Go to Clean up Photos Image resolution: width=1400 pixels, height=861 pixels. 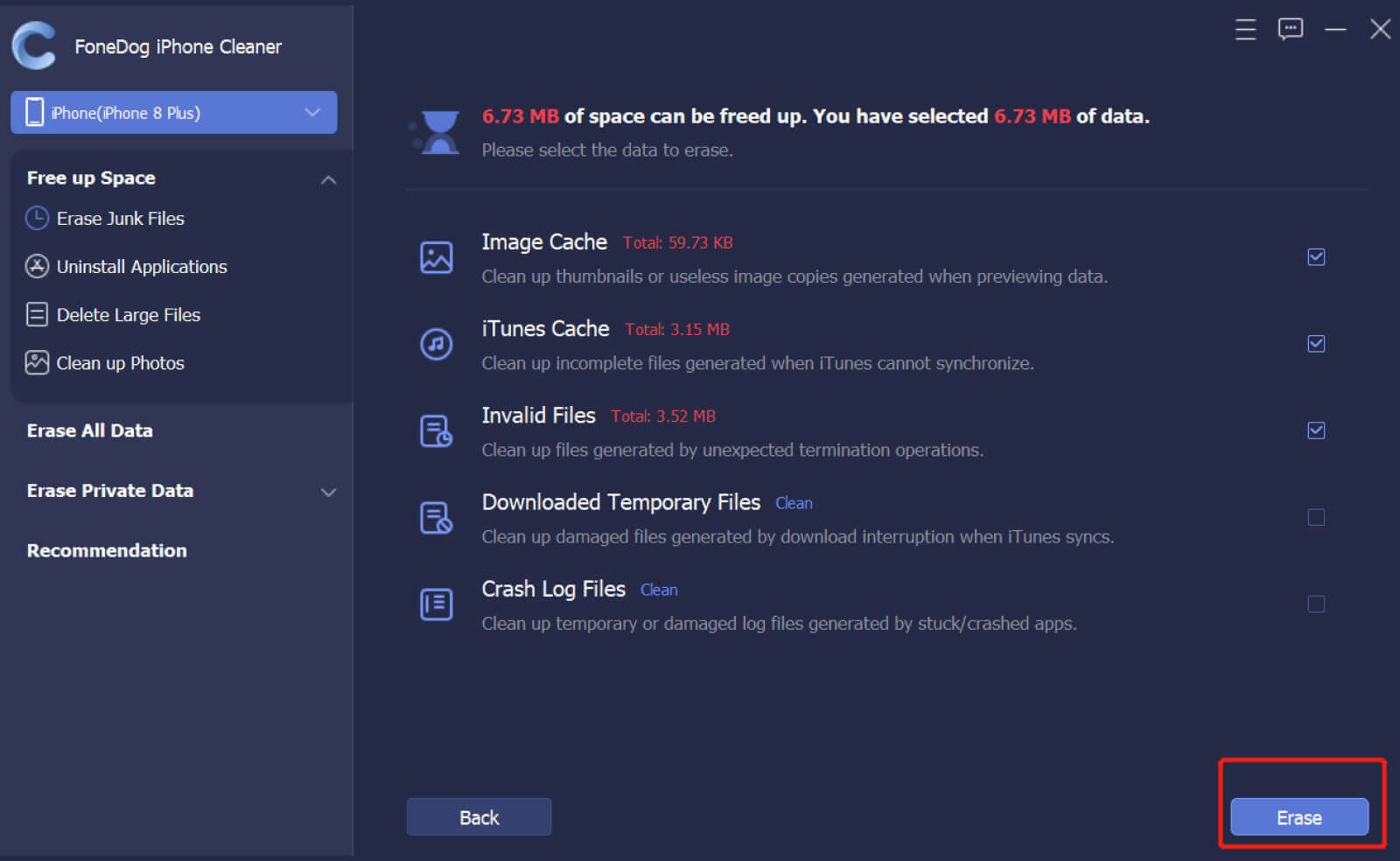120,363
